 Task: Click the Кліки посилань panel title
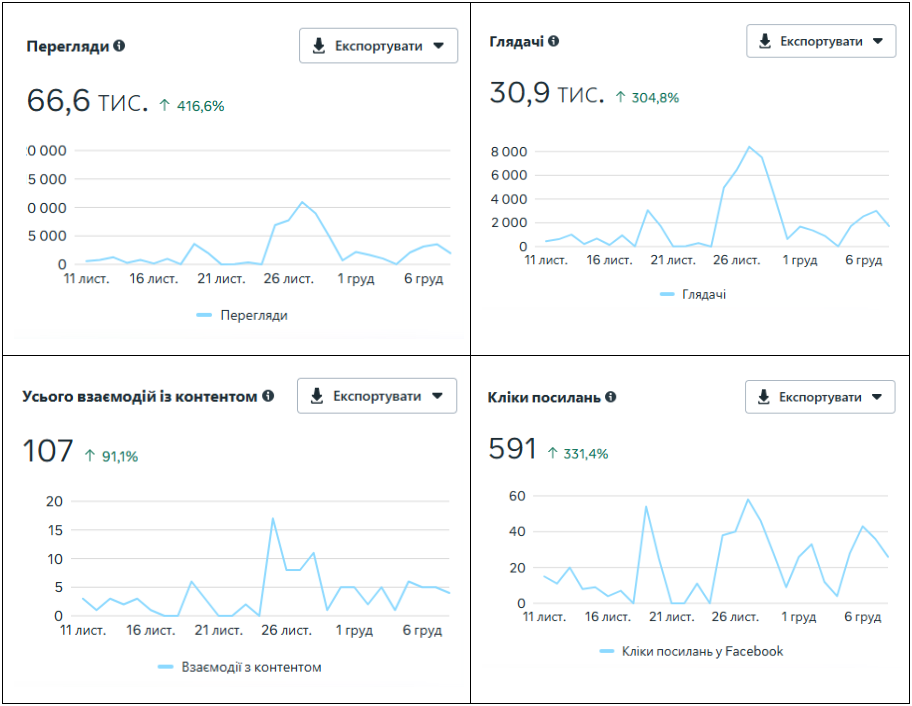click(544, 397)
